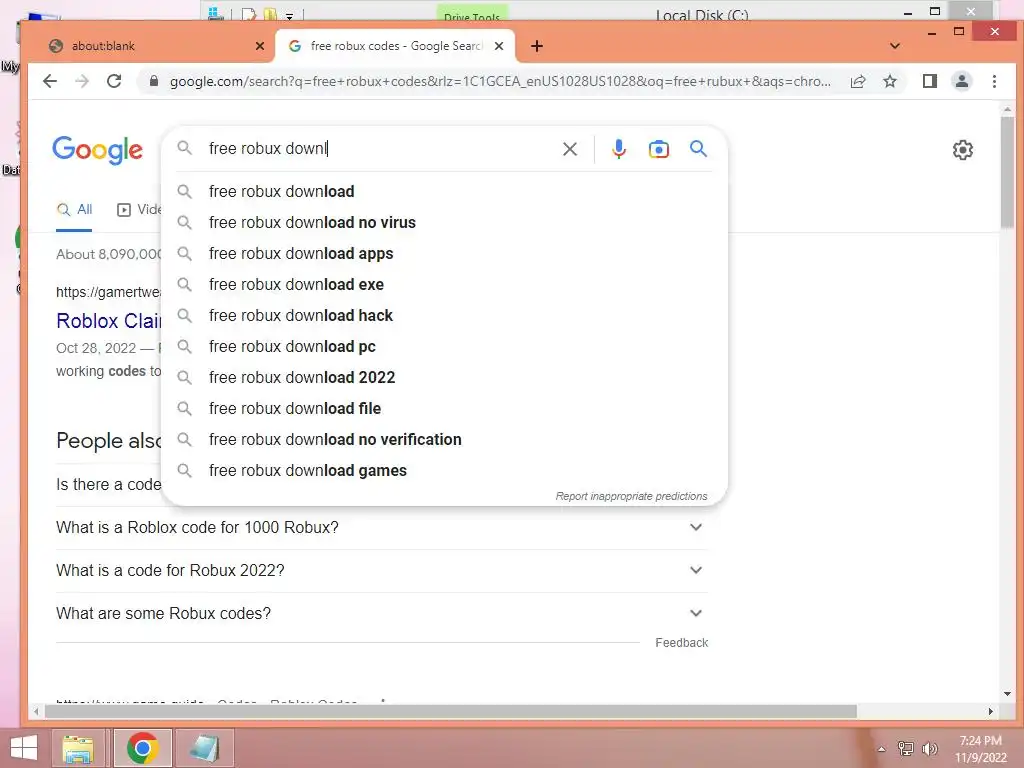This screenshot has width=1024, height=768.
Task: Click into the Google search input field
Action: (379, 149)
